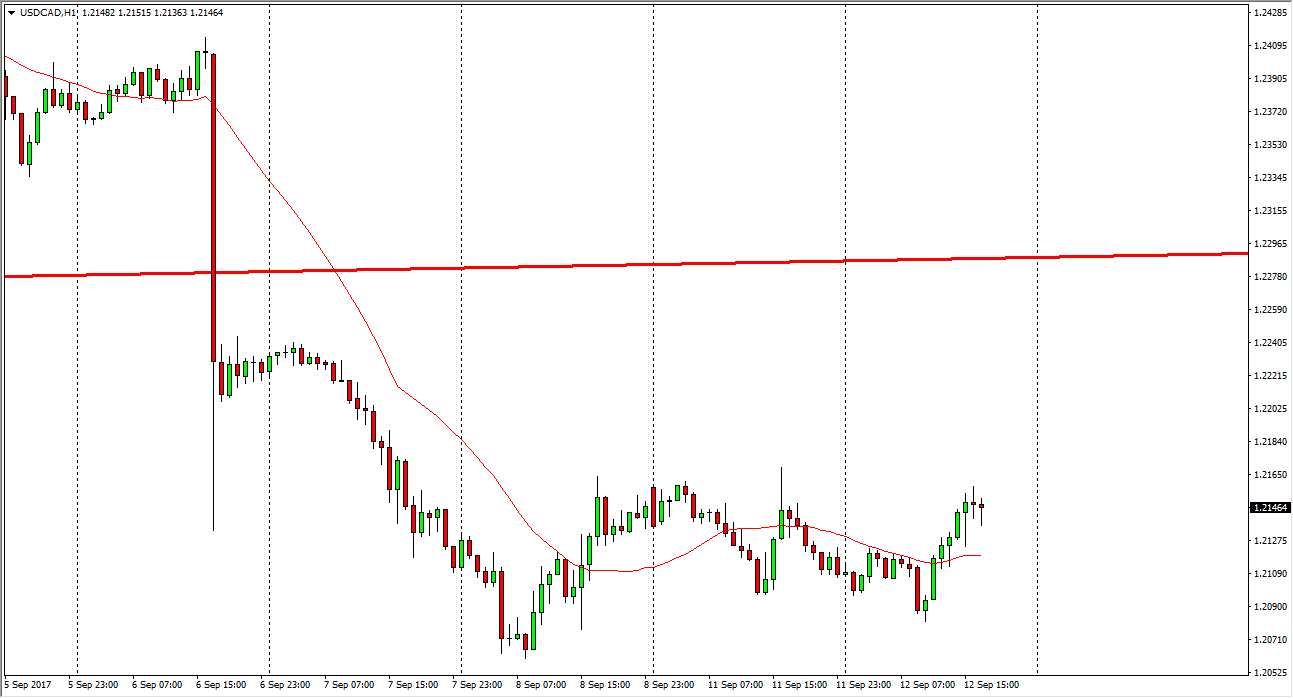Select the thick red horizontal moving average line
The height and width of the screenshot is (698, 1293).
(640, 265)
